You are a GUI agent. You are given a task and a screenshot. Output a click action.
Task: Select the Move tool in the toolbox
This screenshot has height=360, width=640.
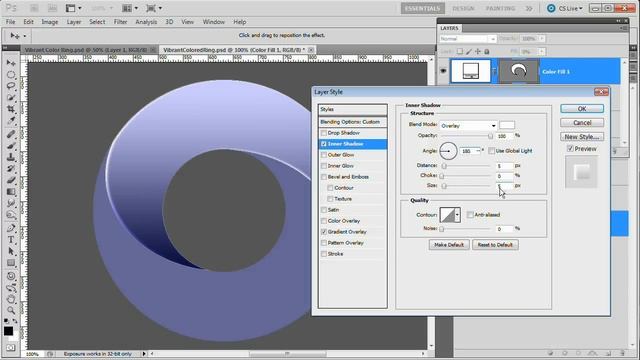(11, 63)
